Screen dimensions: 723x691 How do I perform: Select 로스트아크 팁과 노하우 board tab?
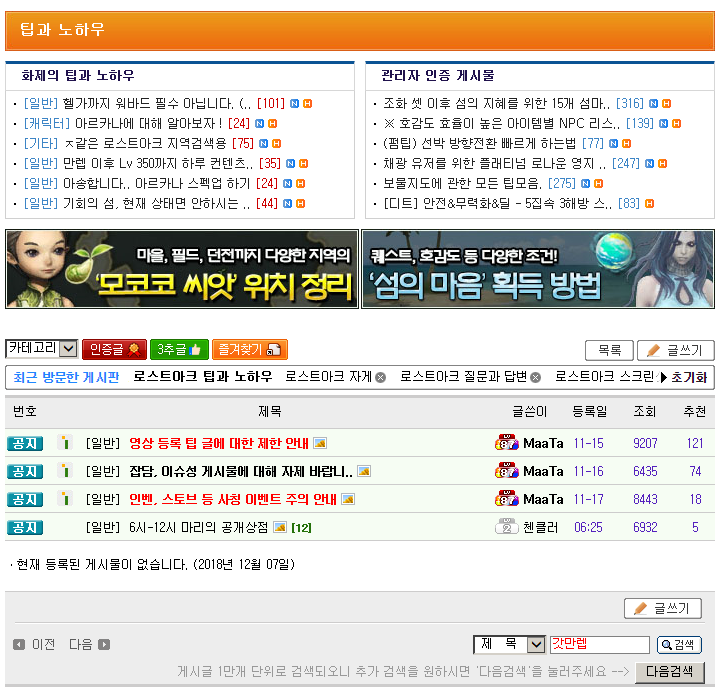coord(202,377)
